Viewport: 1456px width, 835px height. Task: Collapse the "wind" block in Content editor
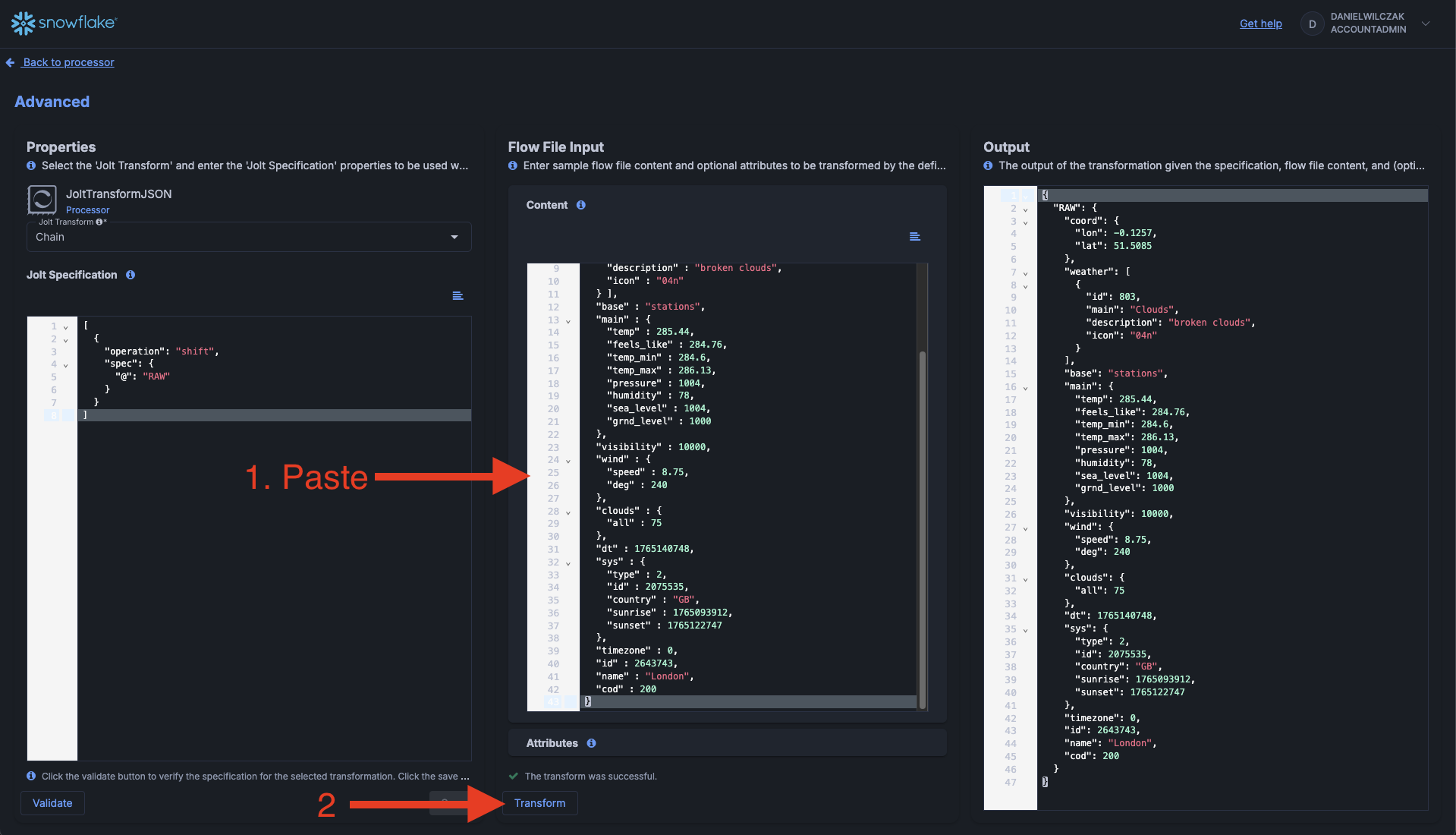tap(568, 461)
